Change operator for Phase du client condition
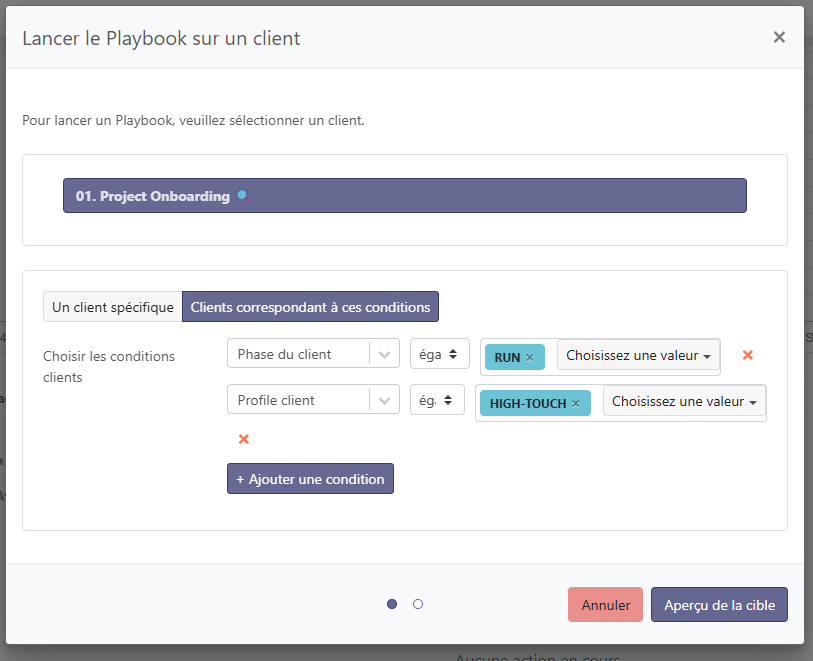813x661 pixels. [x=439, y=354]
